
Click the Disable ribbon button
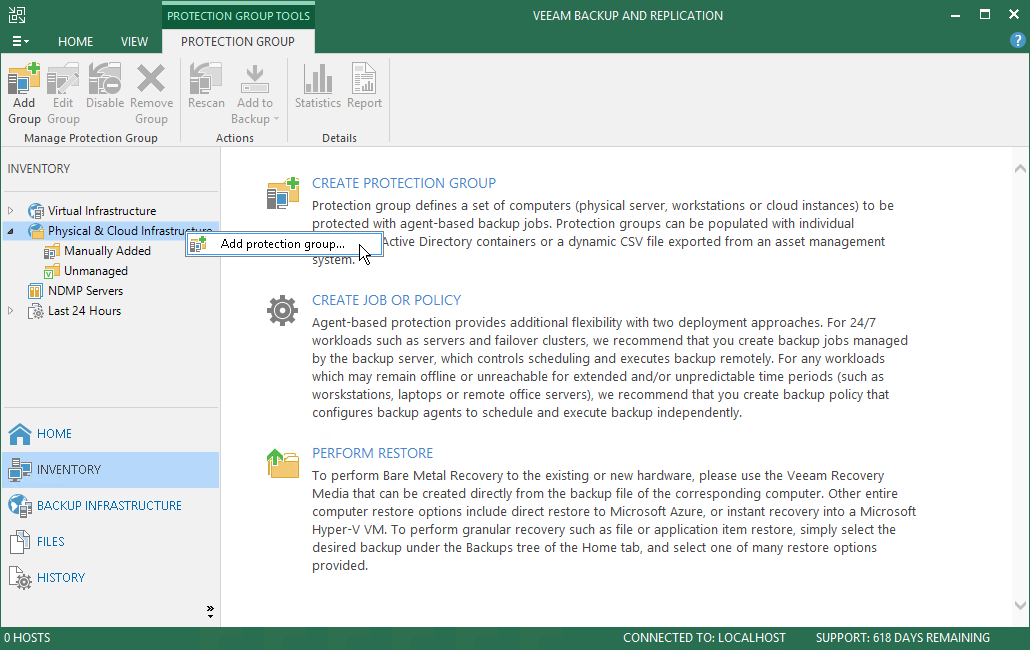(104, 86)
